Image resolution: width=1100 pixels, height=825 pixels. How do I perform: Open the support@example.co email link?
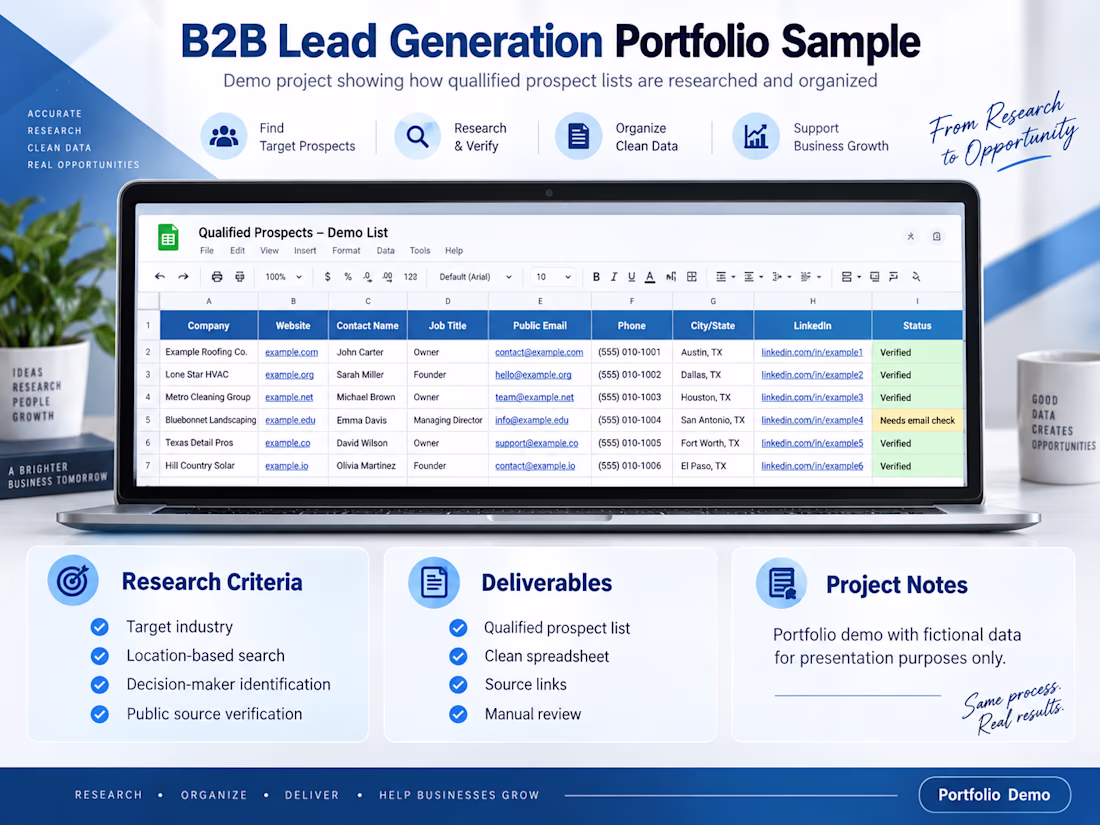tap(537, 443)
